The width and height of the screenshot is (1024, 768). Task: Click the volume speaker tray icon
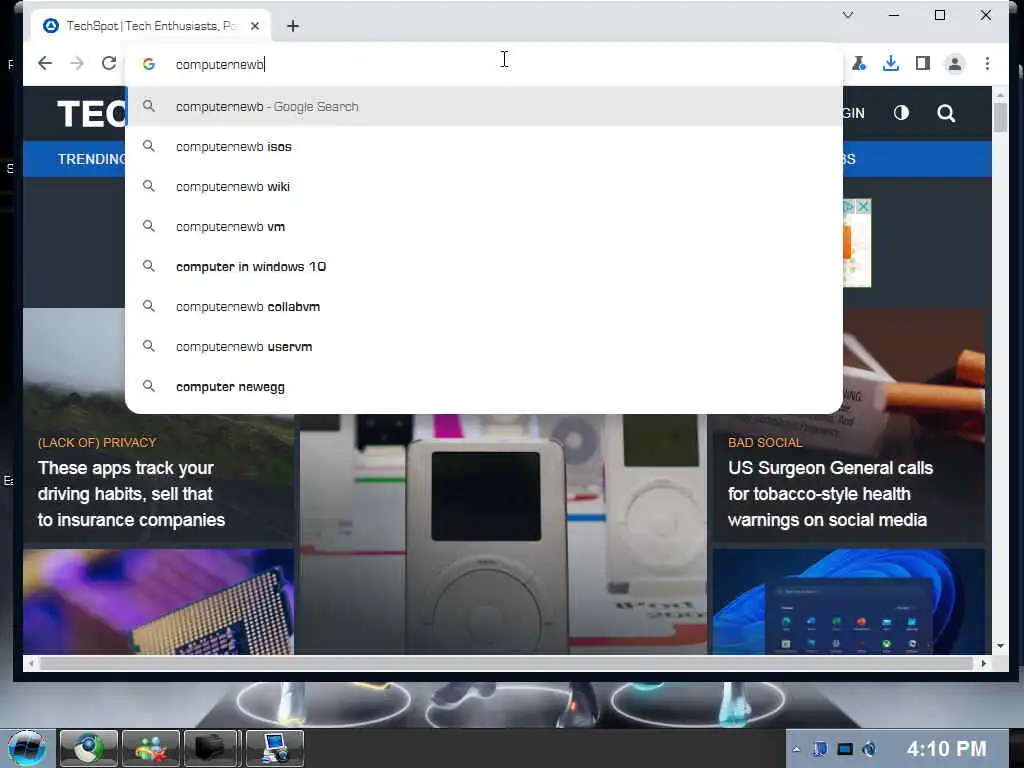869,749
